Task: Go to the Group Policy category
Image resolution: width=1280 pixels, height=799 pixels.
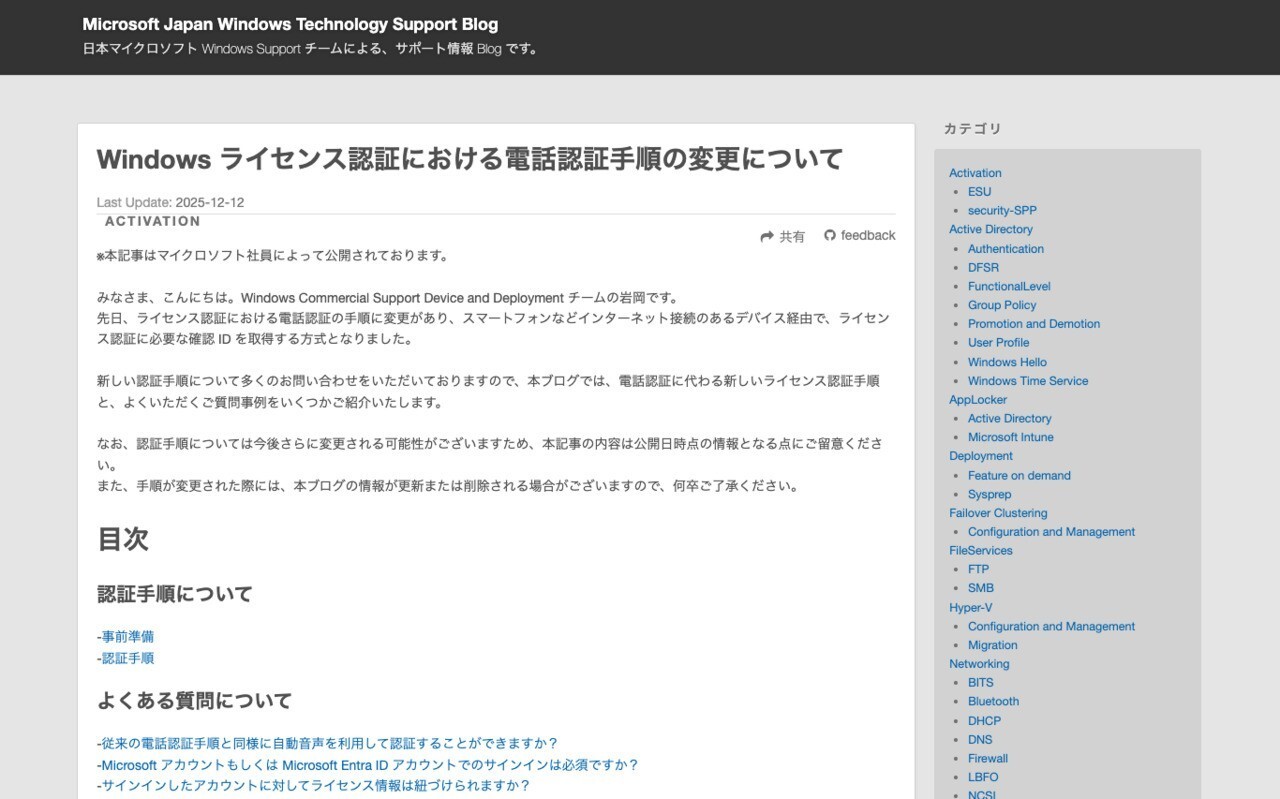Action: tap(1002, 305)
